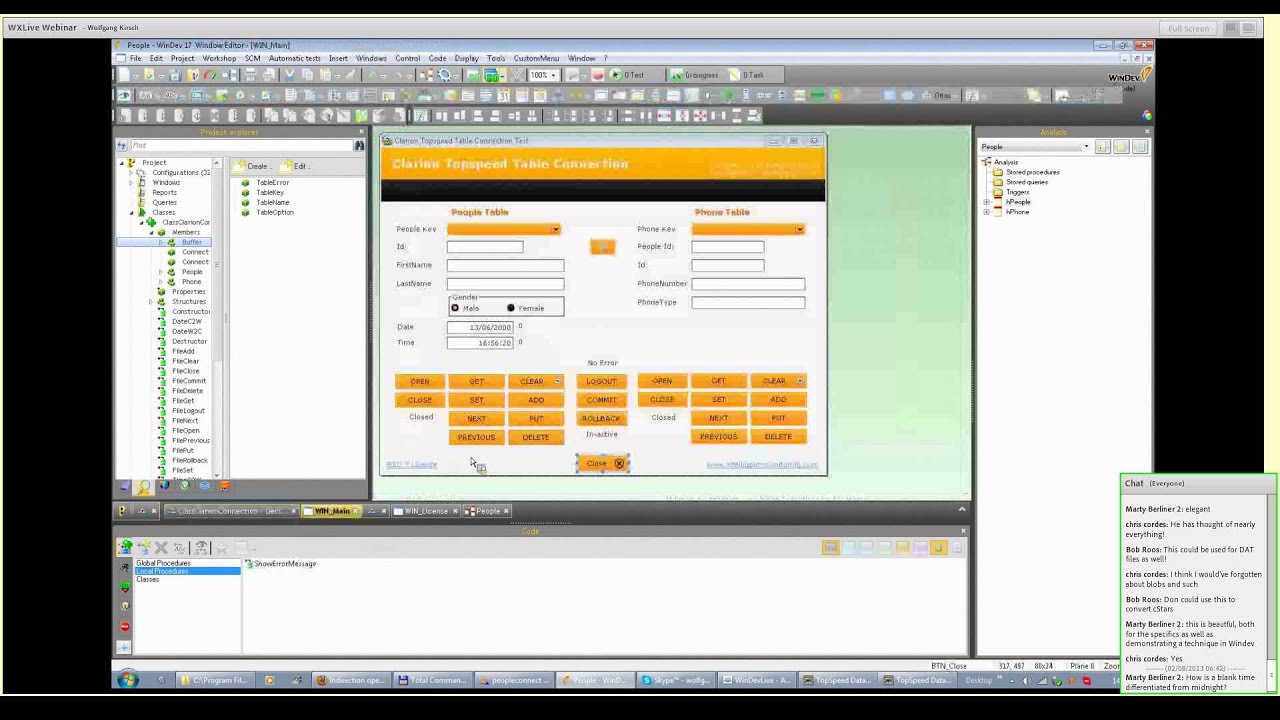Open the Indirection Firefox taskbar item
The width and height of the screenshot is (1280, 720).
(x=351, y=681)
